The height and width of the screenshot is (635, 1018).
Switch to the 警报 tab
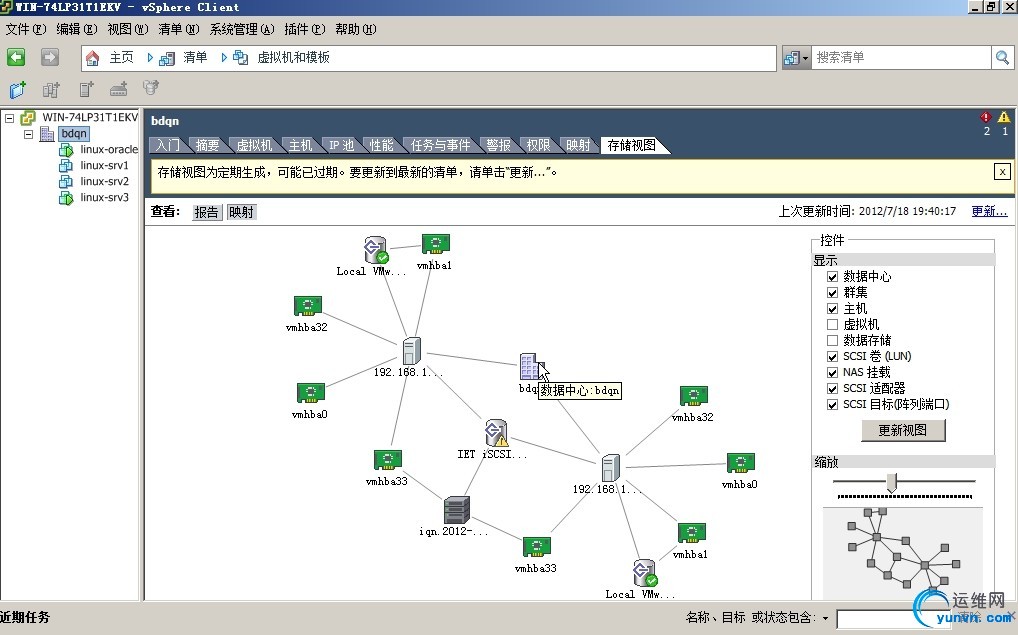tap(499, 145)
